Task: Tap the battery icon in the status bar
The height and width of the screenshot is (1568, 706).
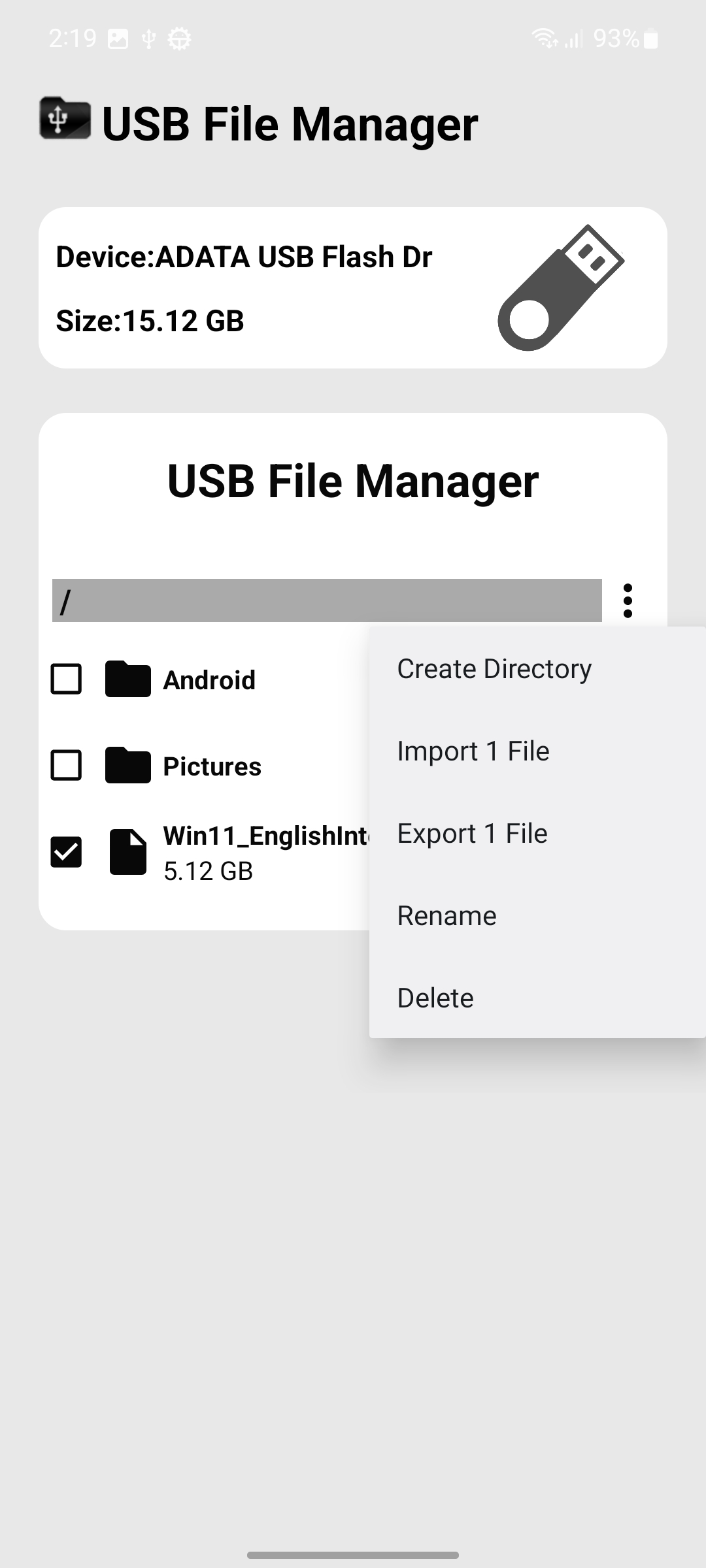Action: 650,39
